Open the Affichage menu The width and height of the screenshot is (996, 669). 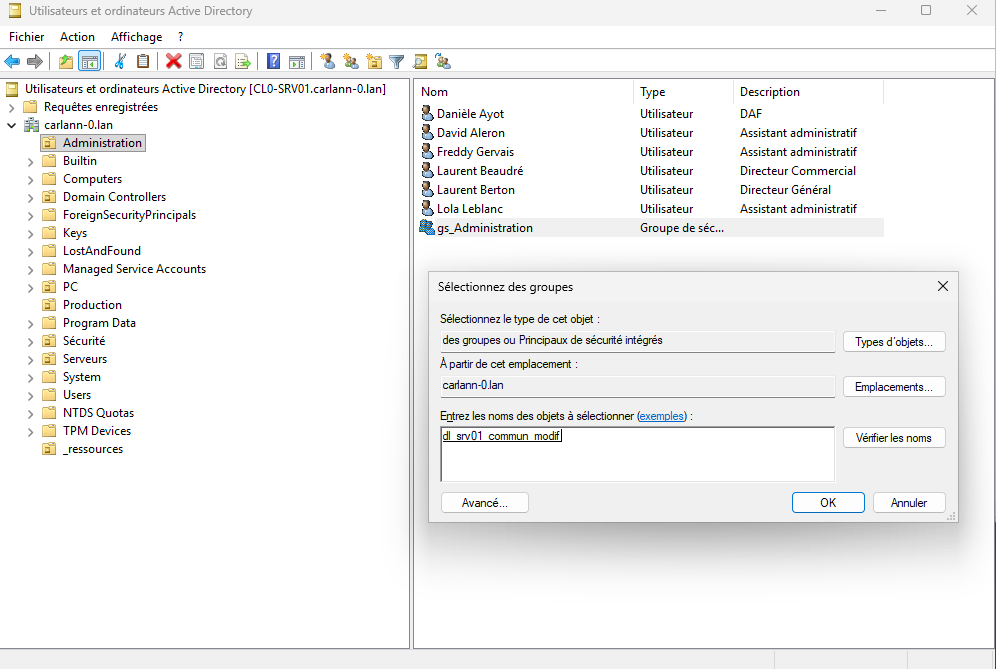coord(137,37)
